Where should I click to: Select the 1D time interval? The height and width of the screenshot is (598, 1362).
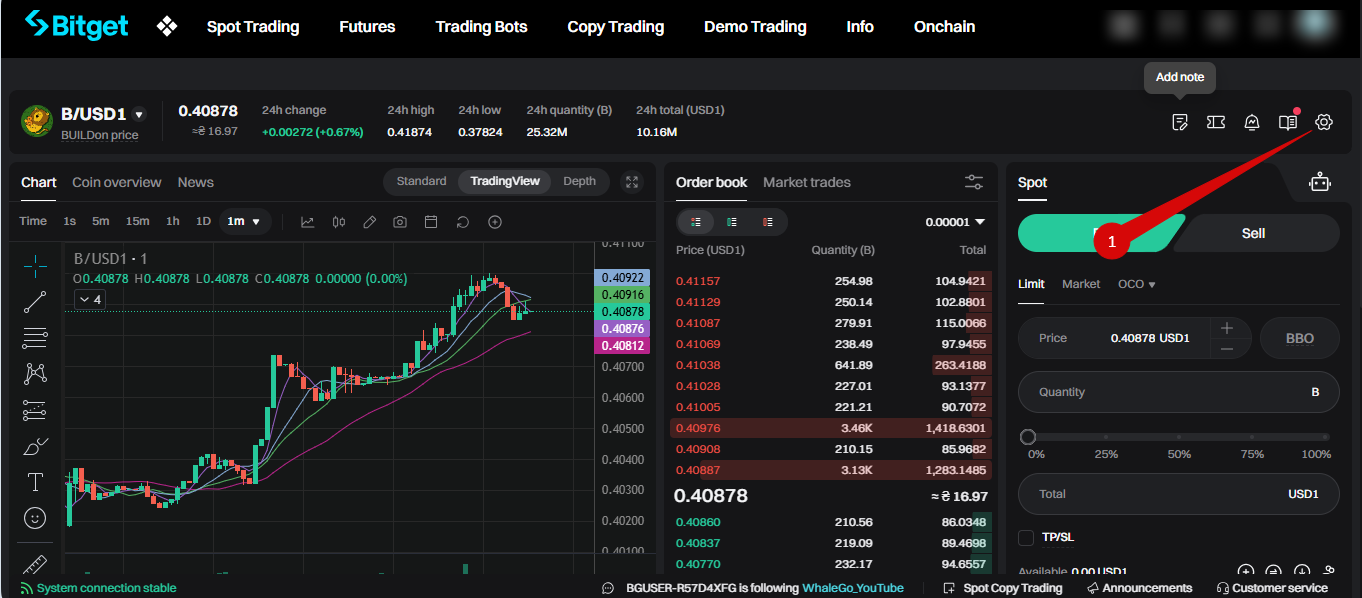tap(203, 221)
